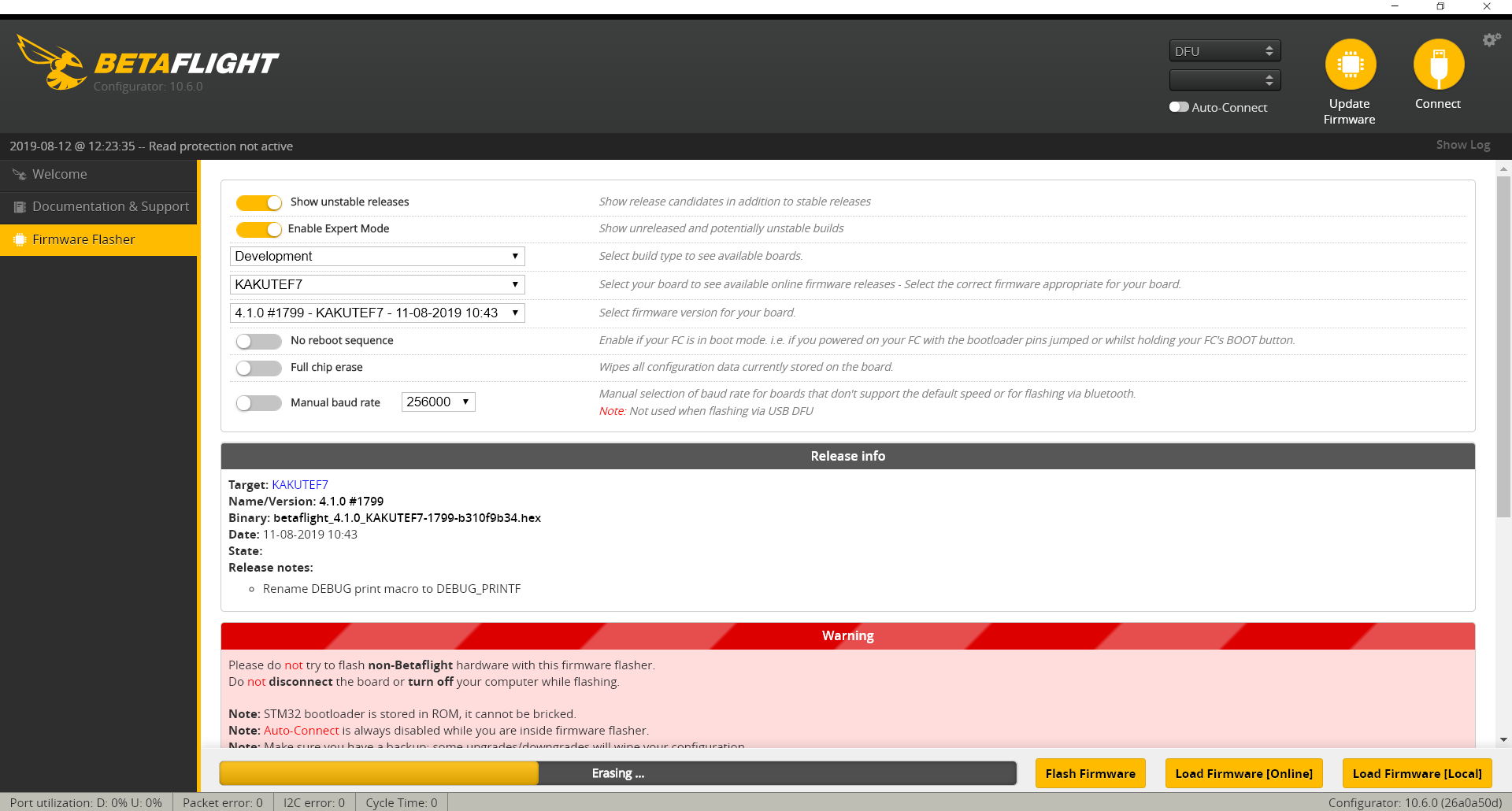Open Documentation & Support tab
This screenshot has width=1512, height=811.
click(x=98, y=207)
